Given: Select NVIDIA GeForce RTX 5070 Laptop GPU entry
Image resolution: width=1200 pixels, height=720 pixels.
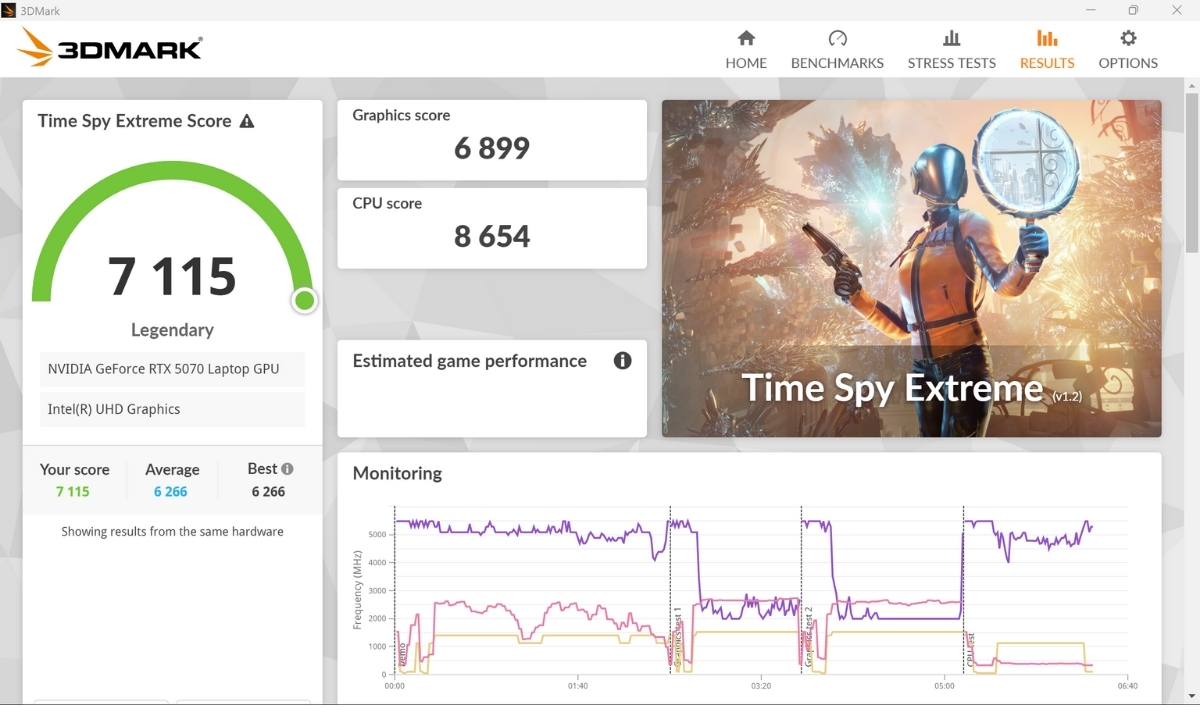Looking at the screenshot, I should [x=172, y=369].
